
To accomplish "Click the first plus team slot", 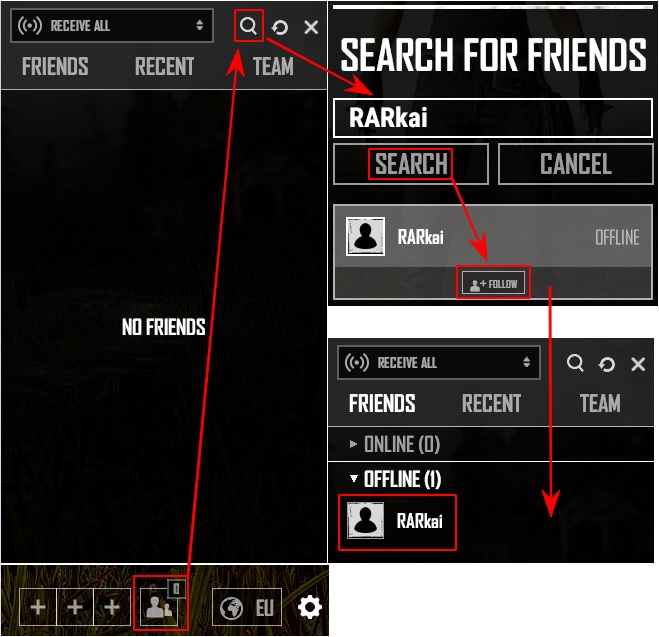I will [x=38, y=607].
